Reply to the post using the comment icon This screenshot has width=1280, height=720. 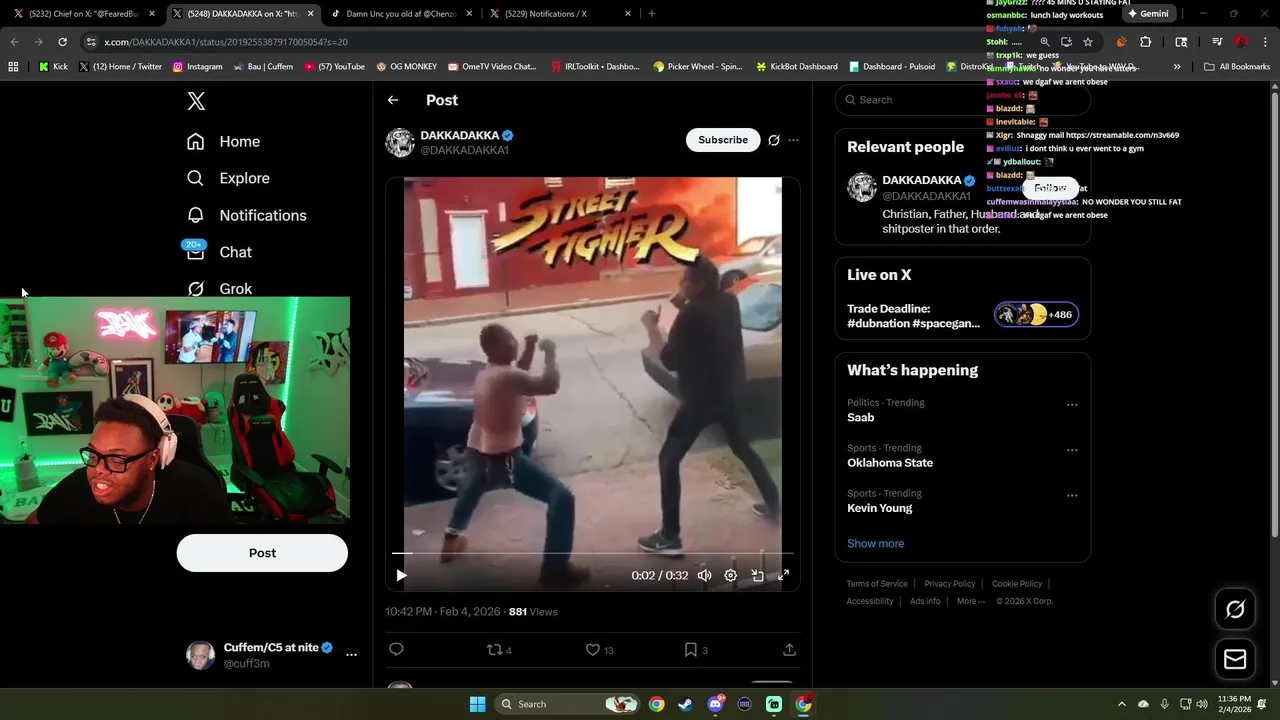[396, 650]
